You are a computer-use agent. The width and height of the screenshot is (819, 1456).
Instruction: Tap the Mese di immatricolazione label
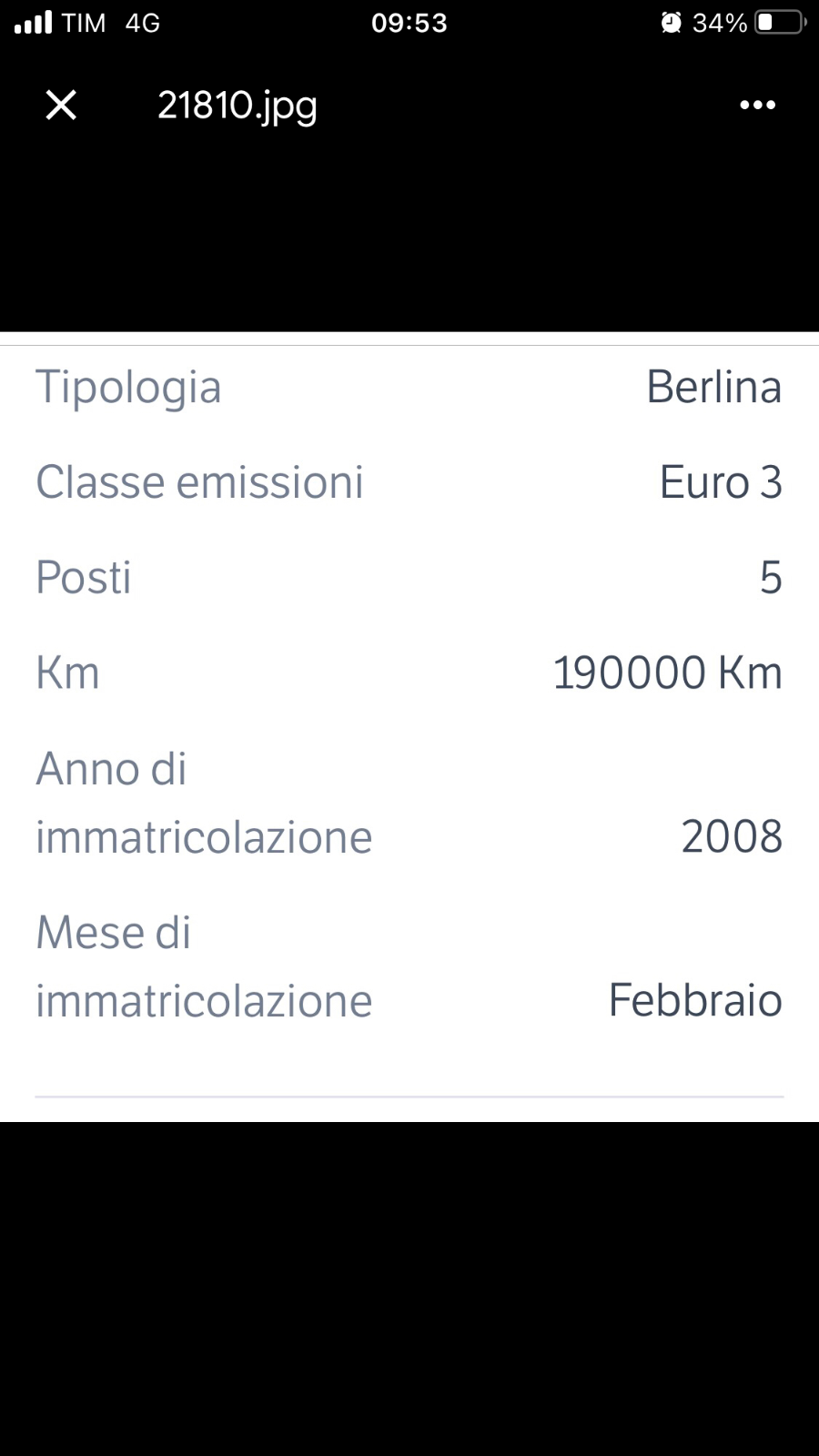pos(204,966)
